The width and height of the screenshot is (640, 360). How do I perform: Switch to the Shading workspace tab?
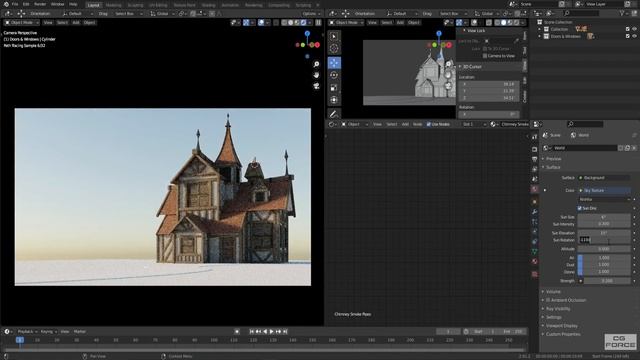[x=208, y=5]
